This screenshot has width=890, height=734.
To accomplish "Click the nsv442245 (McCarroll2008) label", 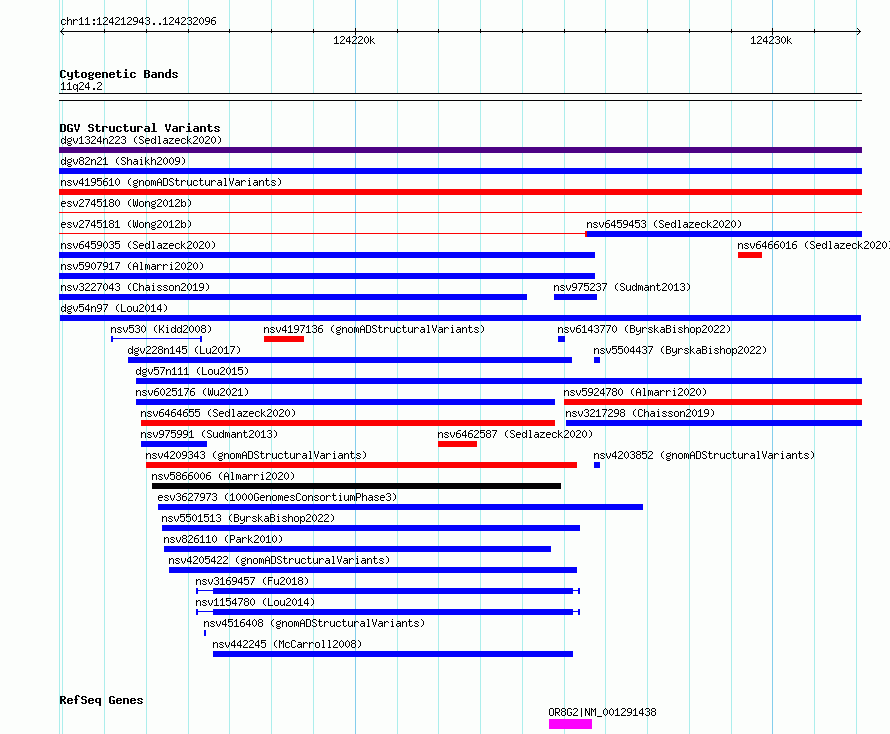I will pyautogui.click(x=287, y=644).
